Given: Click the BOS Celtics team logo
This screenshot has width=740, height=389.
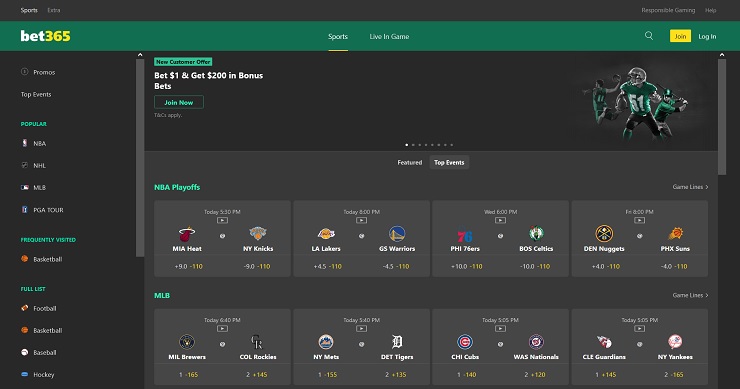Looking at the screenshot, I should (536, 234).
